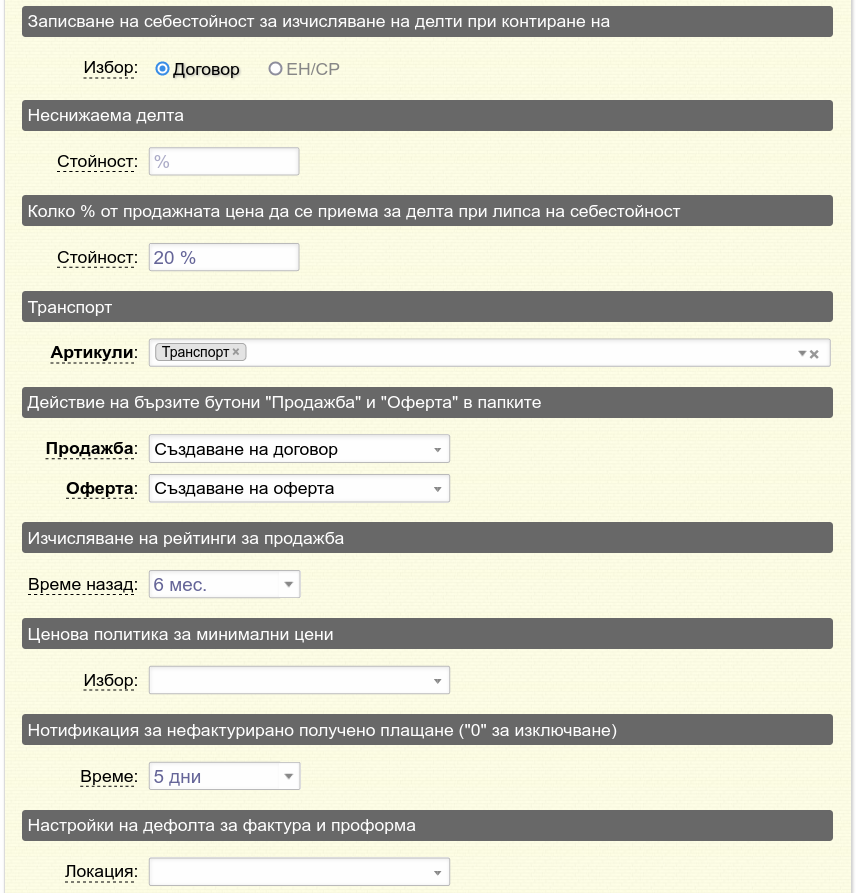This screenshot has width=856, height=893.
Task: Click the 20 % Стойност input field
Action: tap(224, 257)
